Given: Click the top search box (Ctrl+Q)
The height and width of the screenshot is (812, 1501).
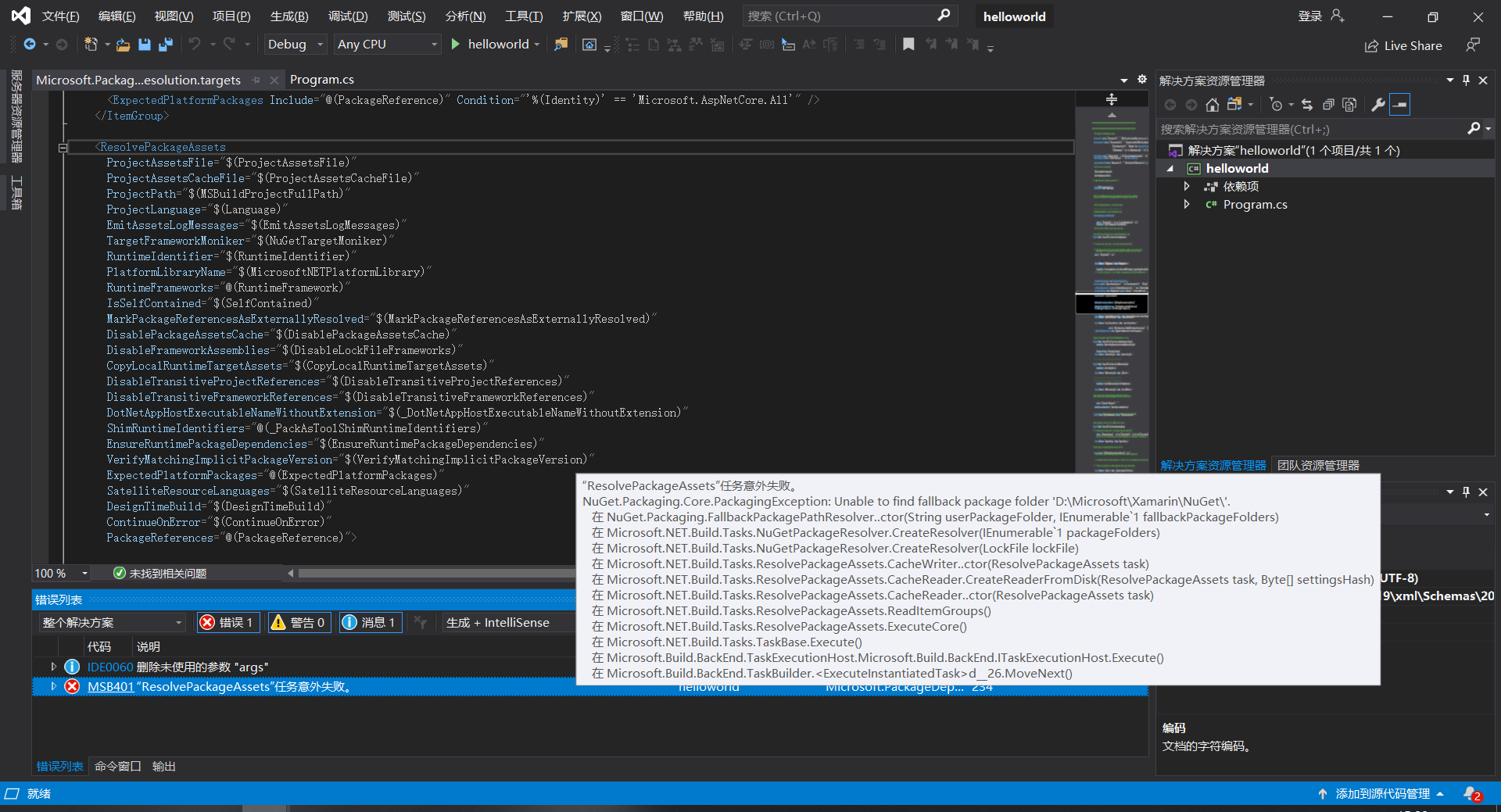Looking at the screenshot, I should 840,16.
